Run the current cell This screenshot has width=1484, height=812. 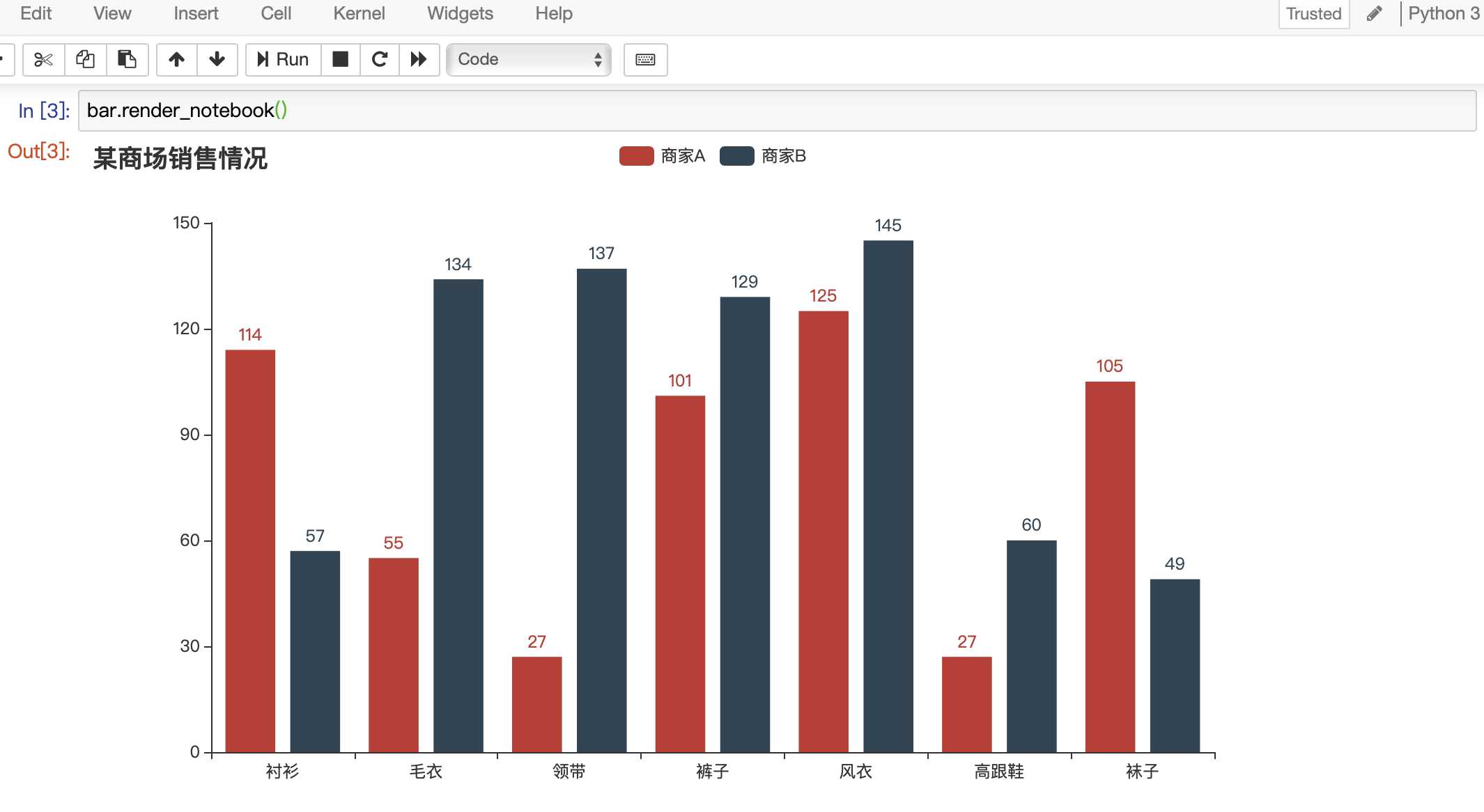tap(283, 59)
